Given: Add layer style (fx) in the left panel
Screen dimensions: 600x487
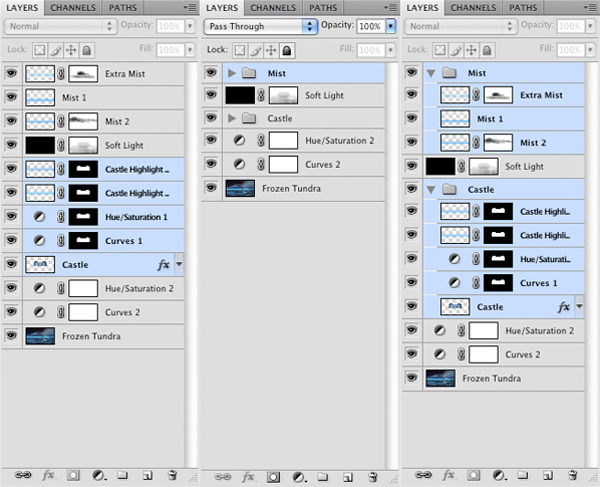Looking at the screenshot, I should click(48, 475).
